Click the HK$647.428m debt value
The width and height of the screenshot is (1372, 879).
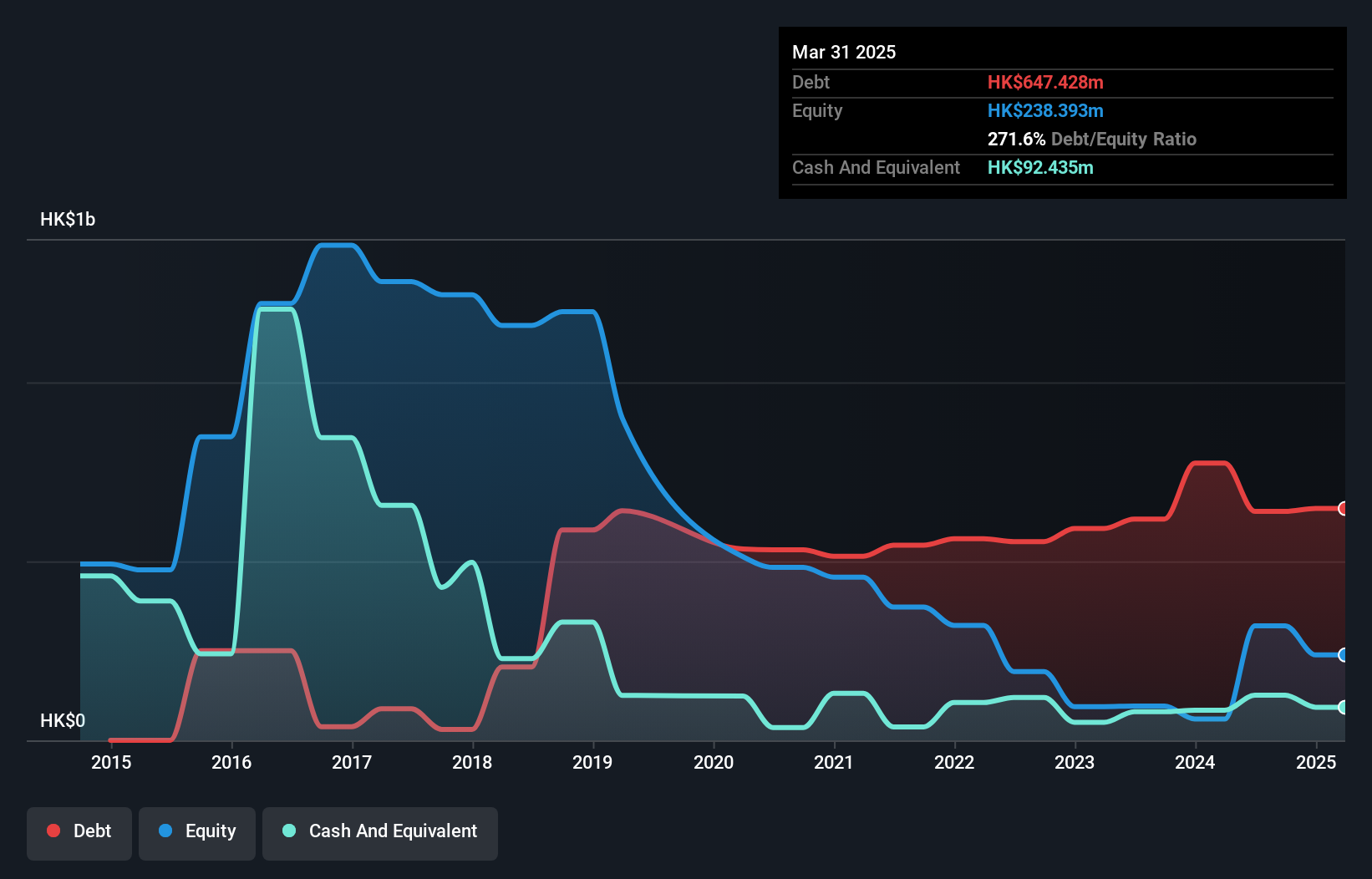pyautogui.click(x=1045, y=82)
